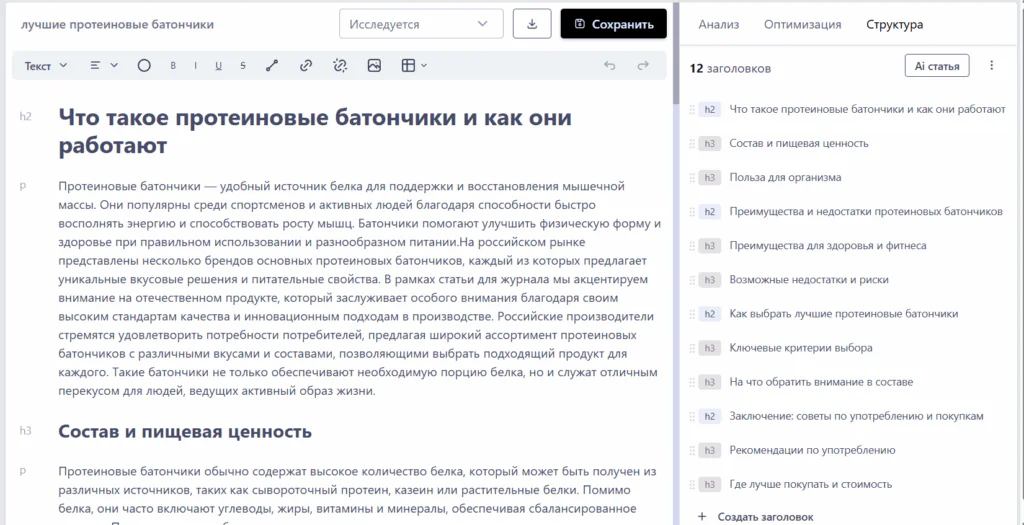
Task: Click h2 tag of 'Заключение' heading row
Action: click(709, 416)
